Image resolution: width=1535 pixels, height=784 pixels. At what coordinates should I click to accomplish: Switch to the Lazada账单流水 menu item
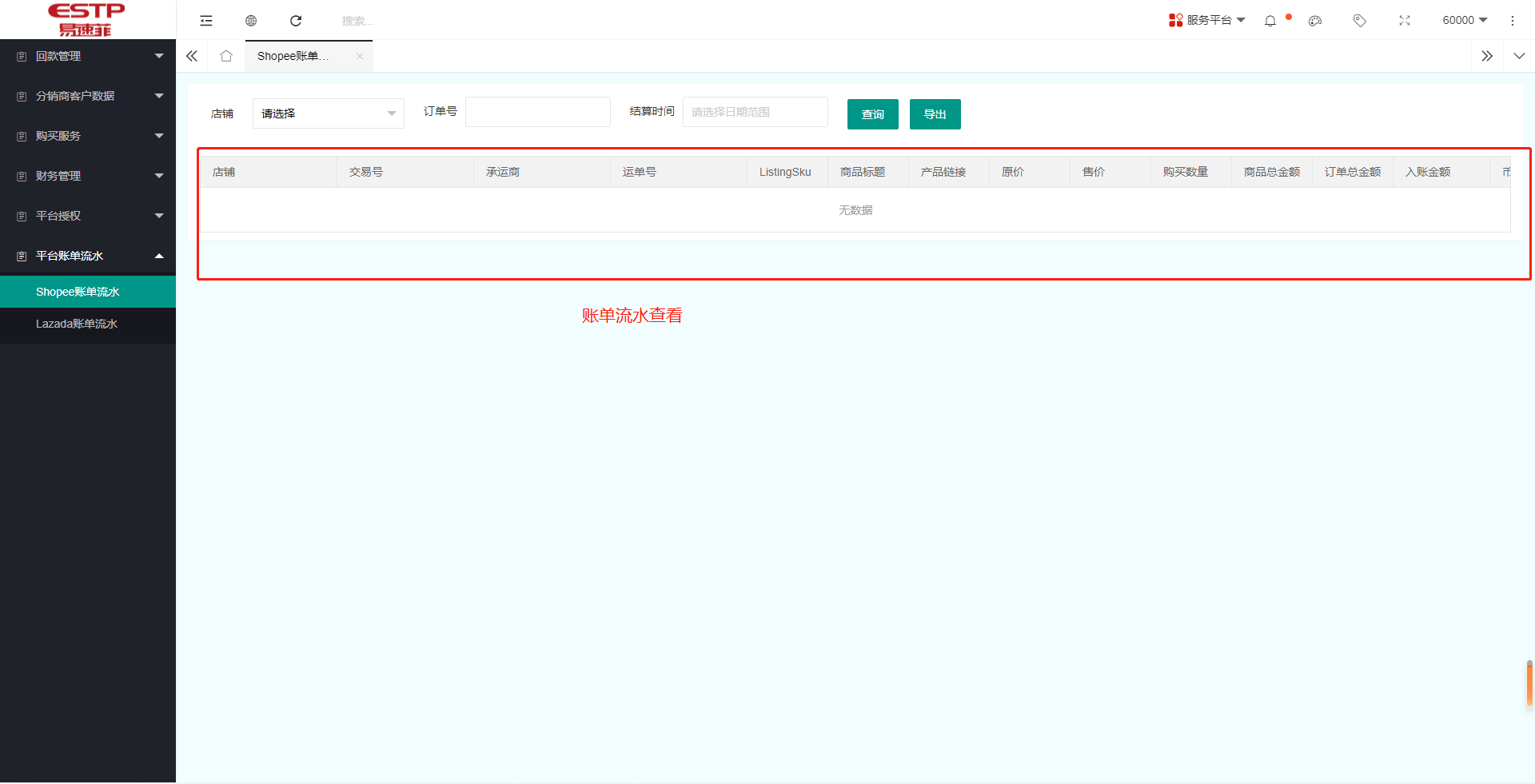coord(77,324)
